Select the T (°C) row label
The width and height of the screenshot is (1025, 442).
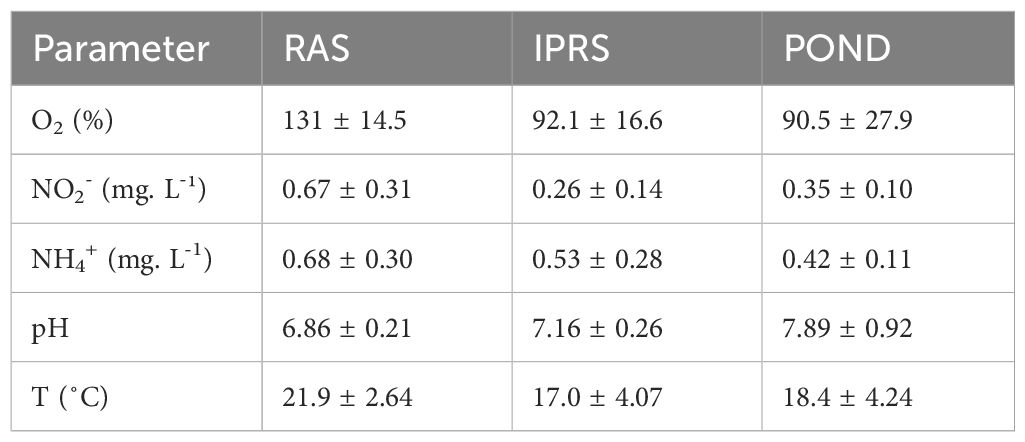point(70,396)
